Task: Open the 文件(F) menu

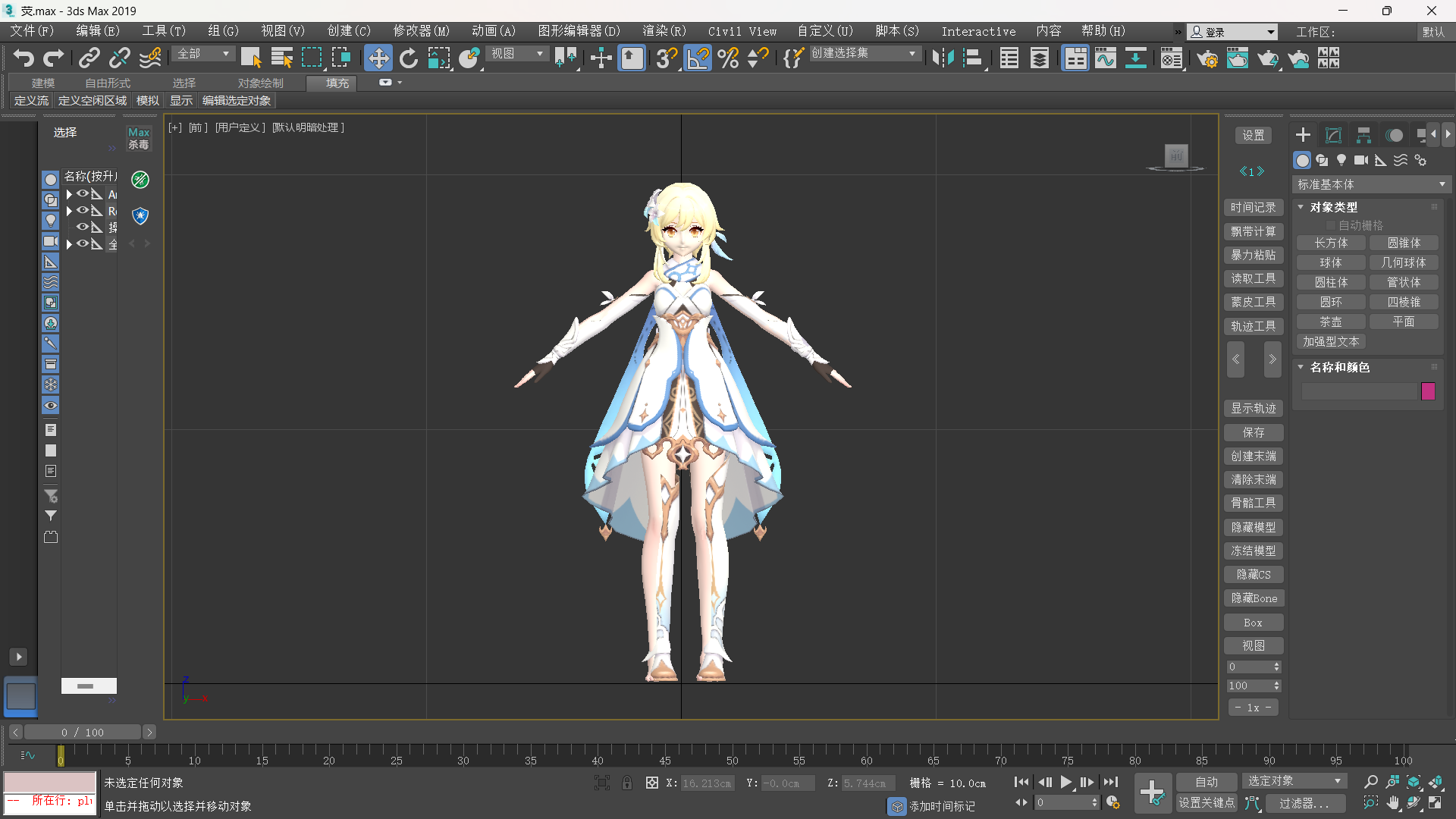Action: tap(31, 31)
